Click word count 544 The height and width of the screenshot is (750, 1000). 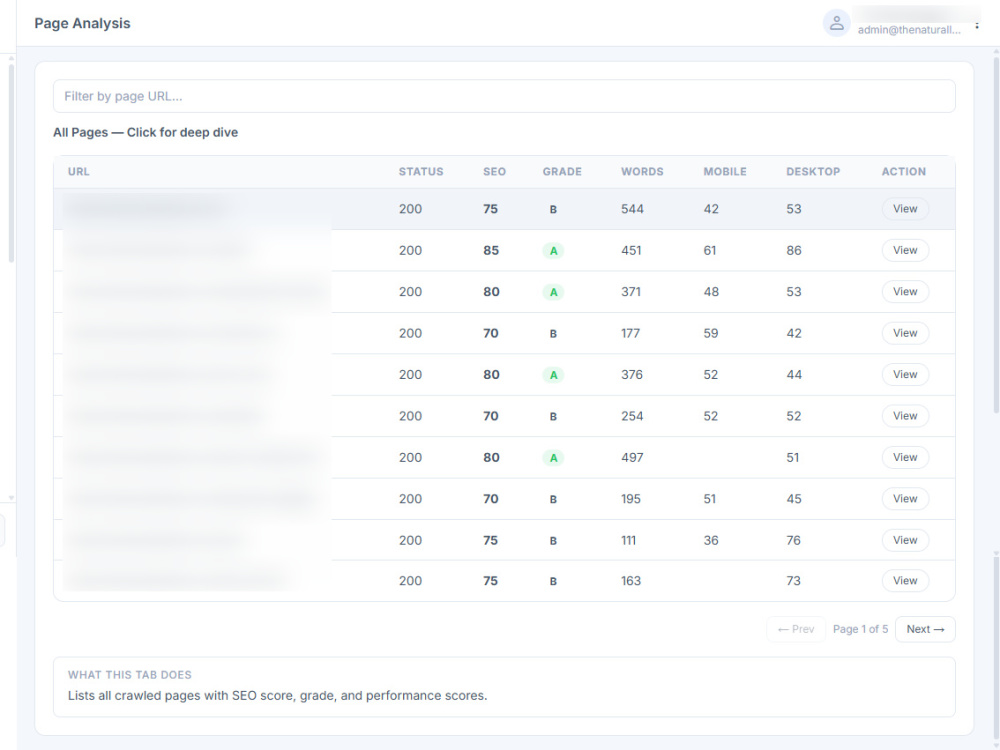pos(632,209)
